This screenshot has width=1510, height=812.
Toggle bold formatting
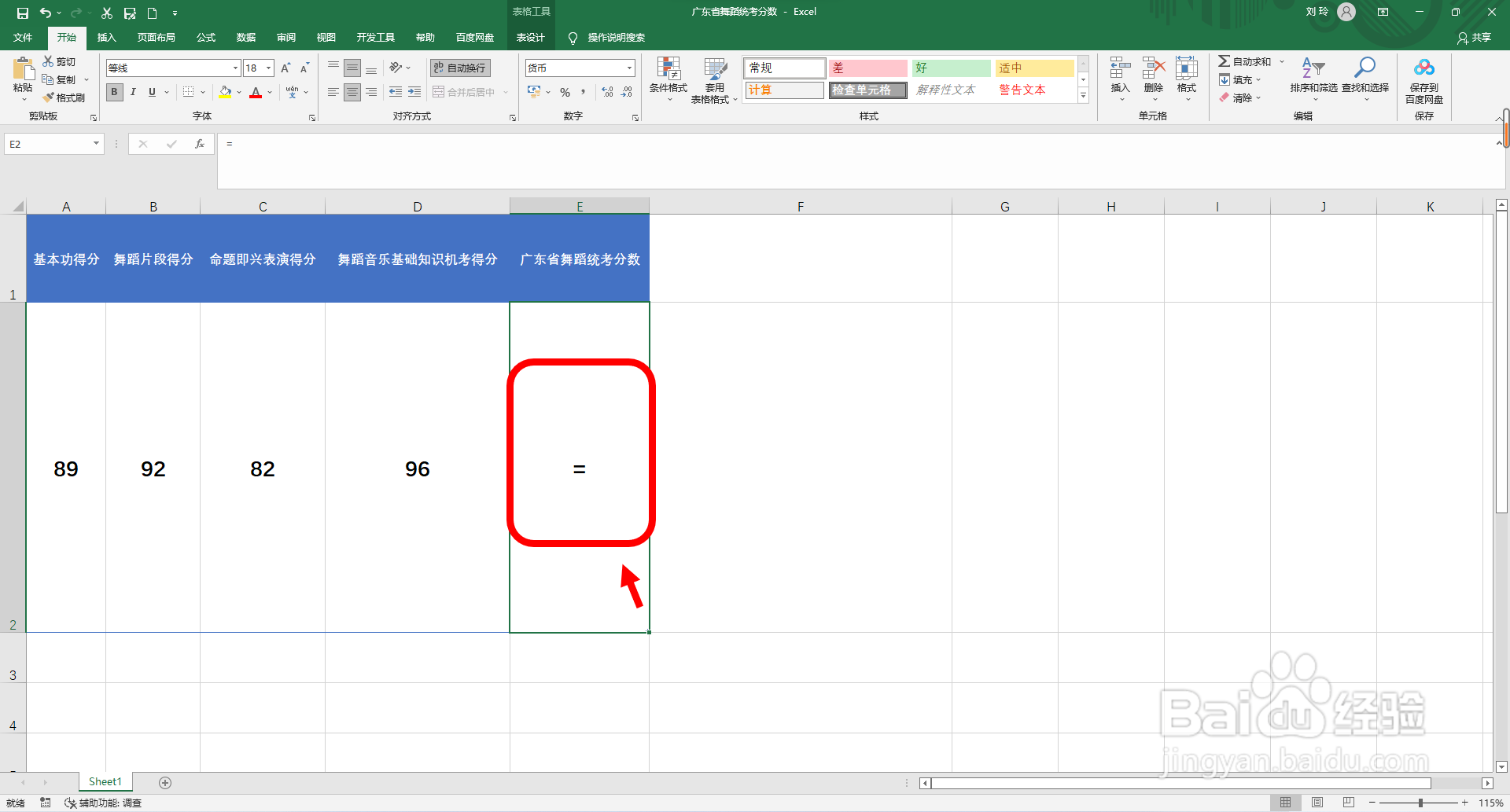(114, 92)
